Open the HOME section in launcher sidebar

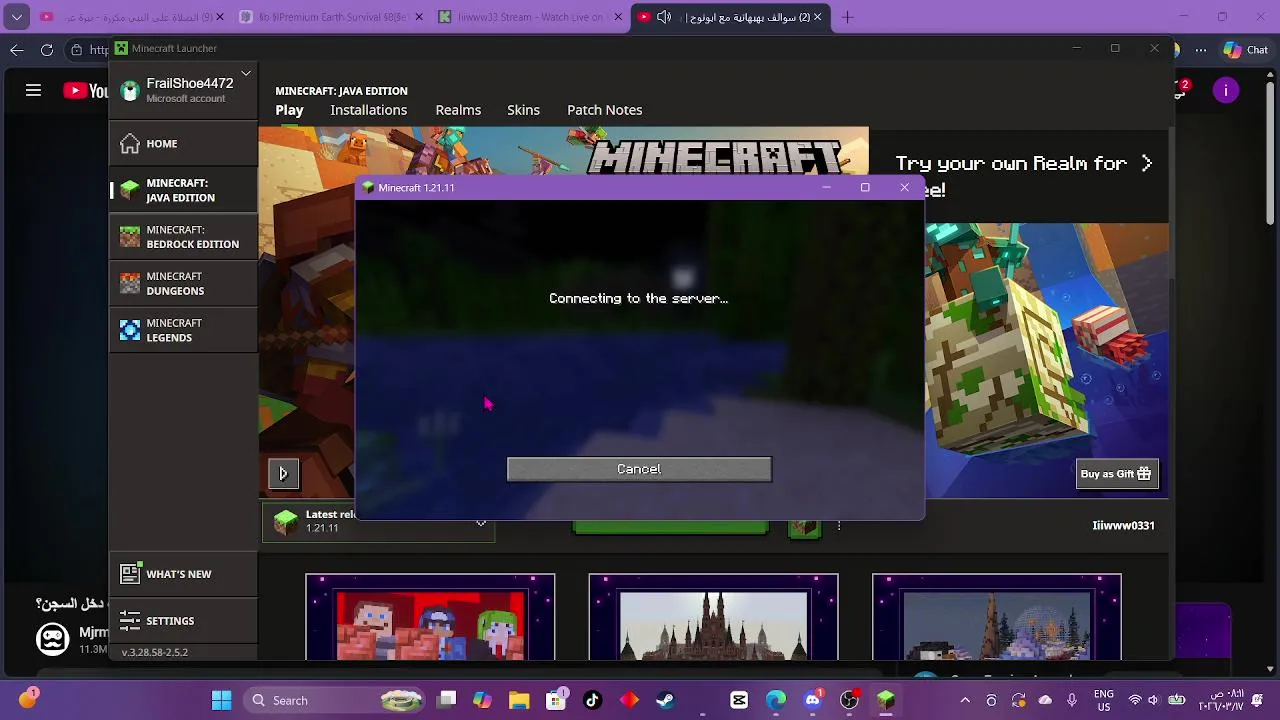[x=183, y=144]
